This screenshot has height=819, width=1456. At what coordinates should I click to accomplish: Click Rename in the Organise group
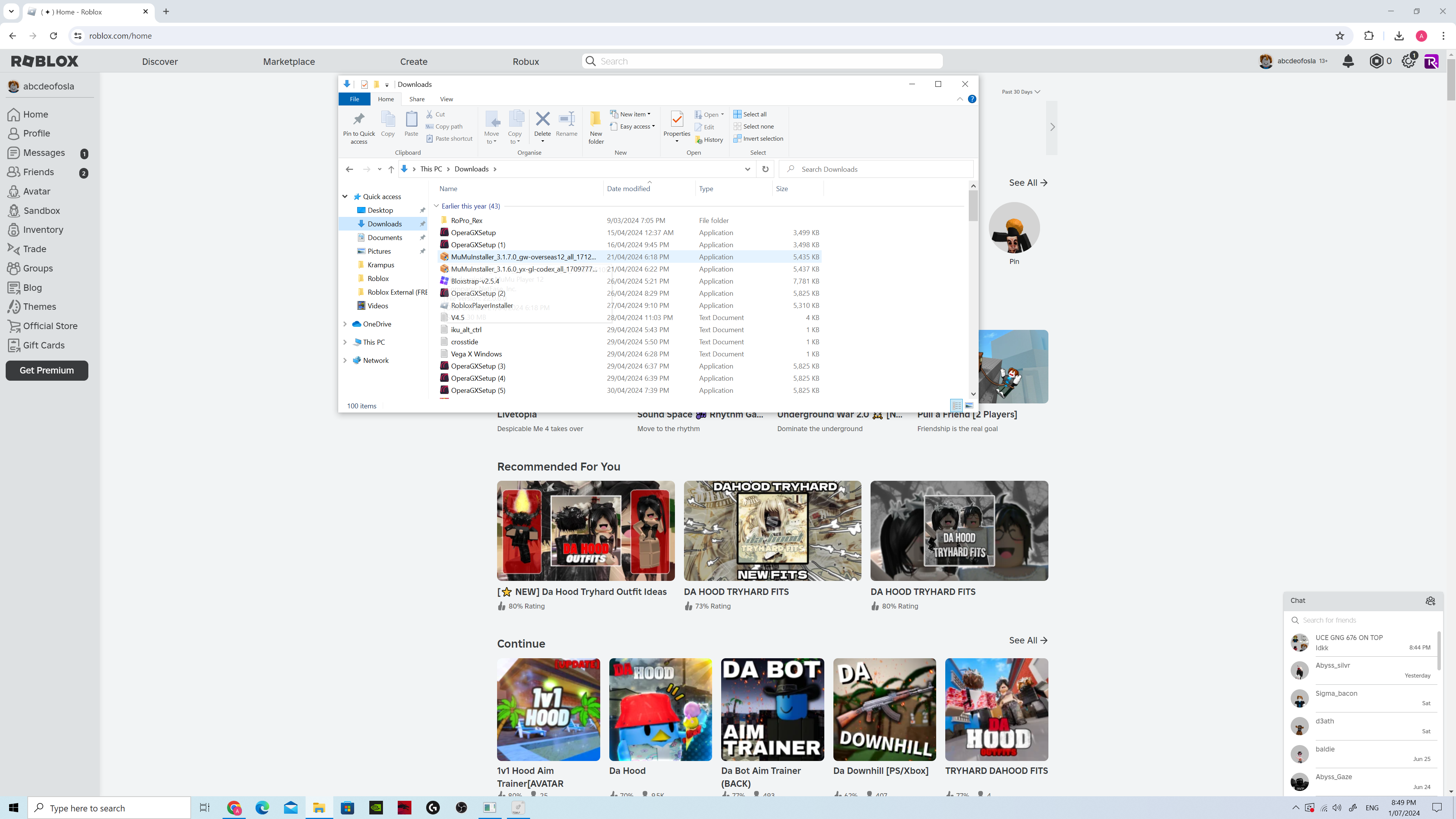tap(566, 124)
